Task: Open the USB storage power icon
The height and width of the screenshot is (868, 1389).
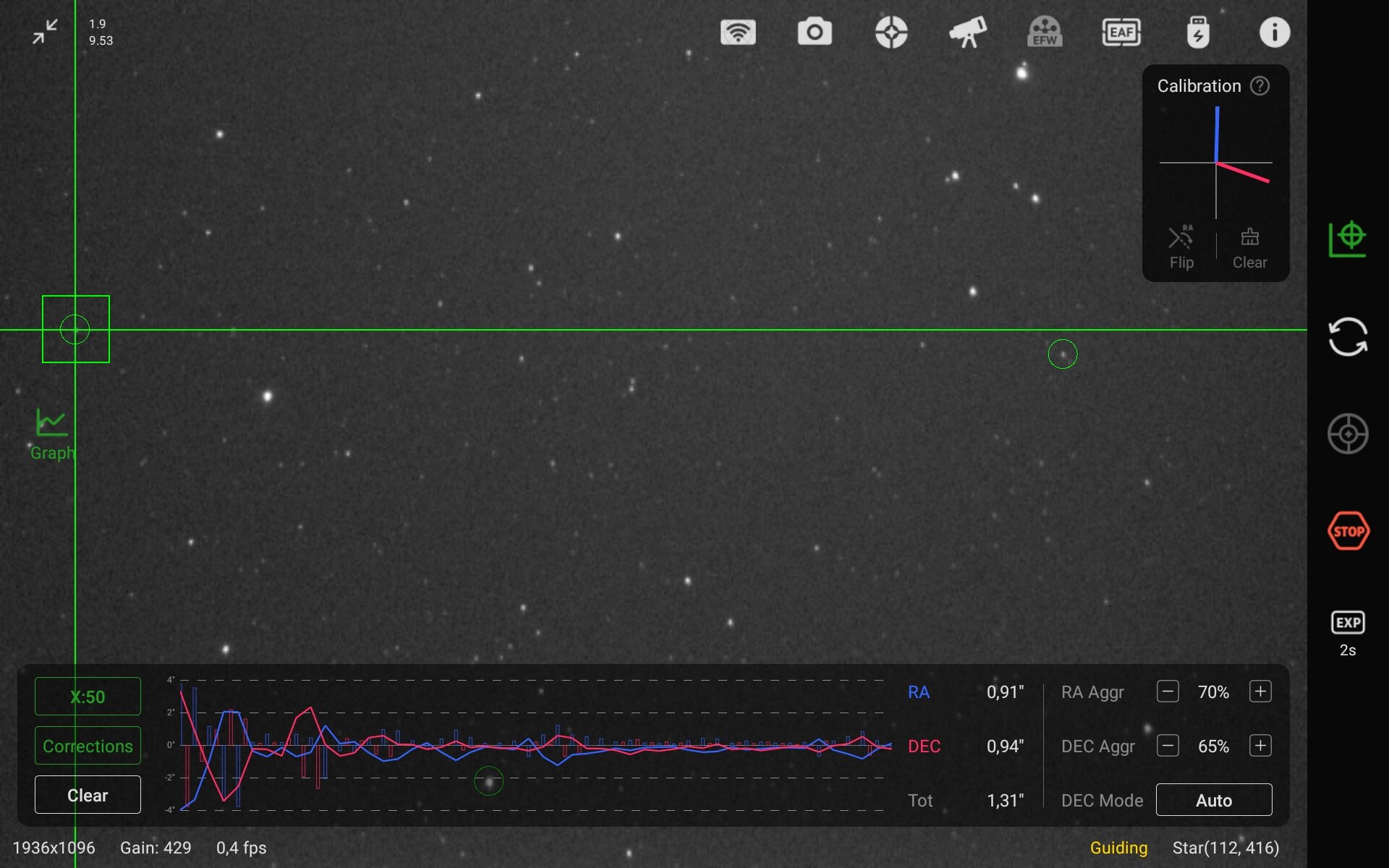Action: (x=1198, y=33)
